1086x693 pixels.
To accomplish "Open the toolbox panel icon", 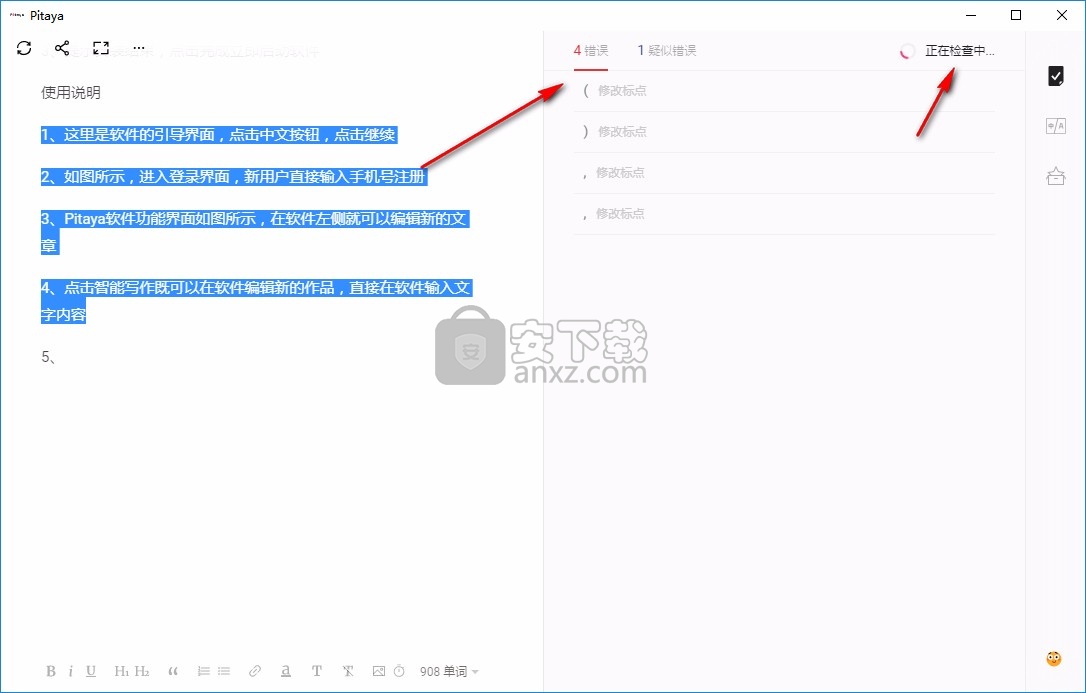I will coord(1056,176).
